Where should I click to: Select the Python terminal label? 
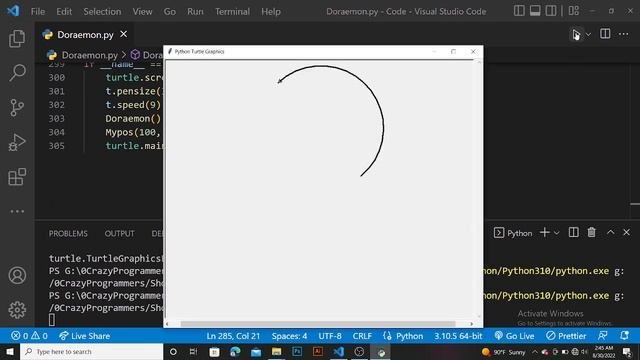tap(513, 233)
